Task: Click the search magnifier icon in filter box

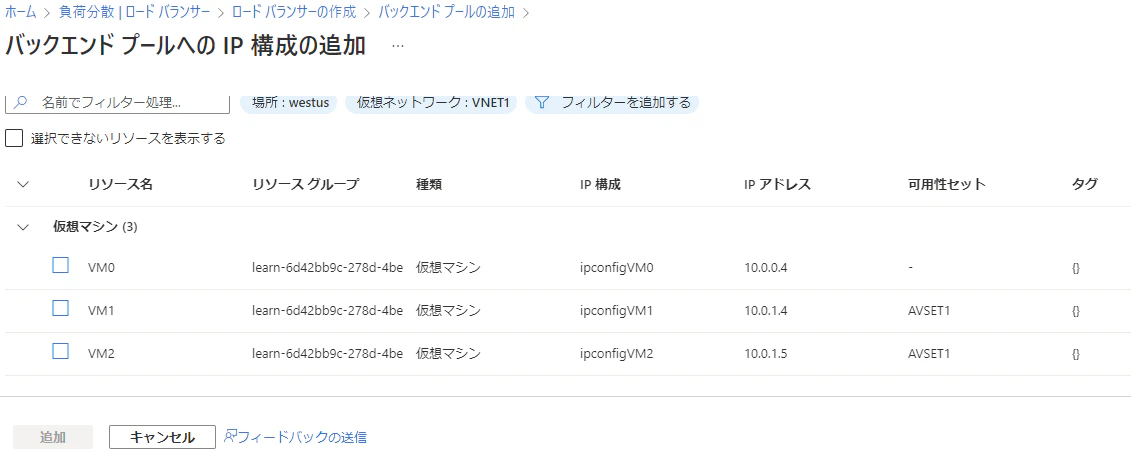Action: click(x=21, y=102)
